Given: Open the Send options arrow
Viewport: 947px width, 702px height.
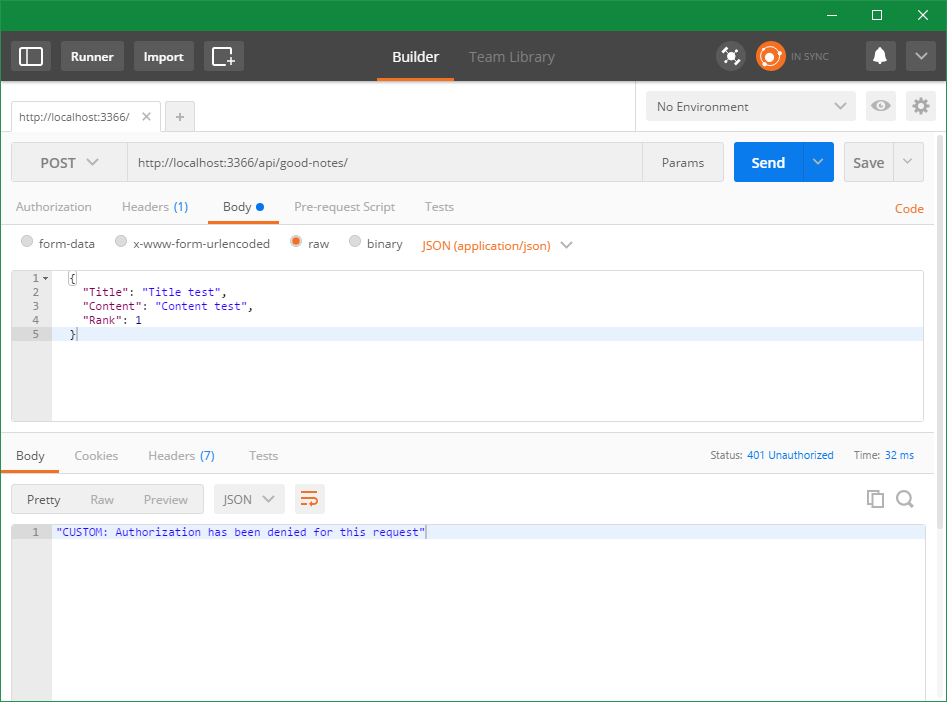Looking at the screenshot, I should (818, 162).
